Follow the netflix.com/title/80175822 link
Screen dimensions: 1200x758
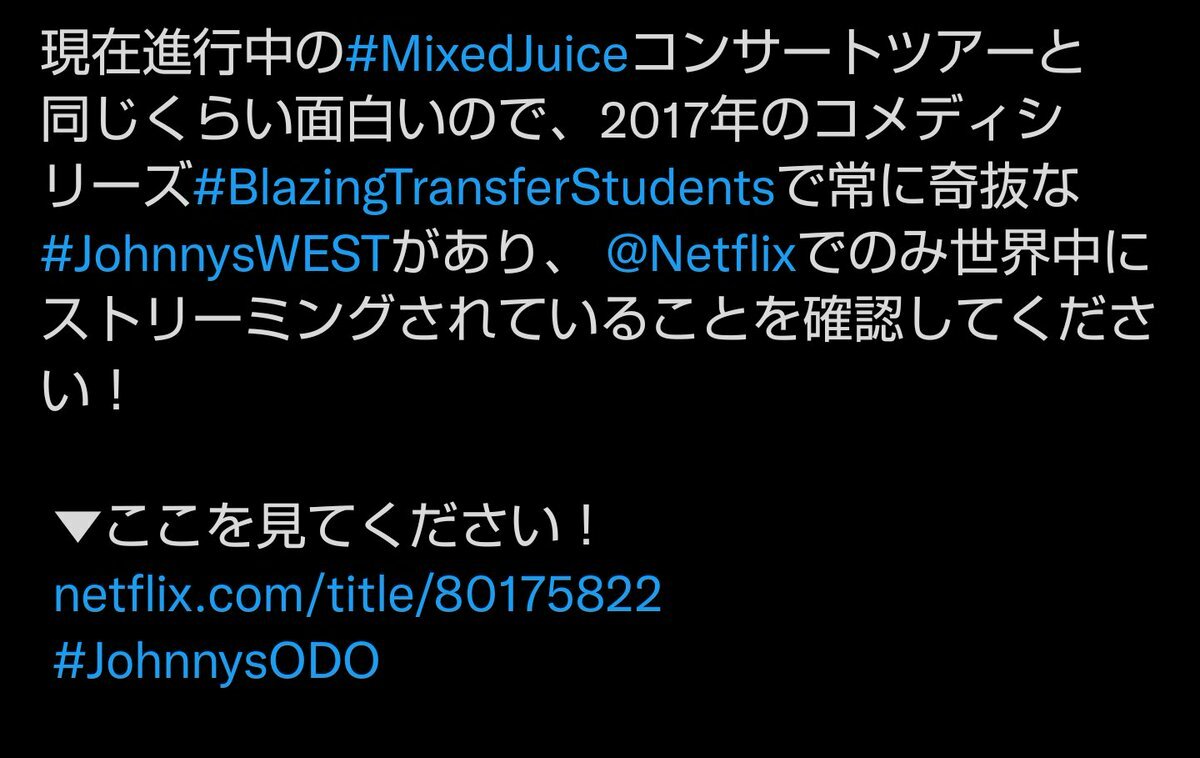pyautogui.click(x=358, y=595)
